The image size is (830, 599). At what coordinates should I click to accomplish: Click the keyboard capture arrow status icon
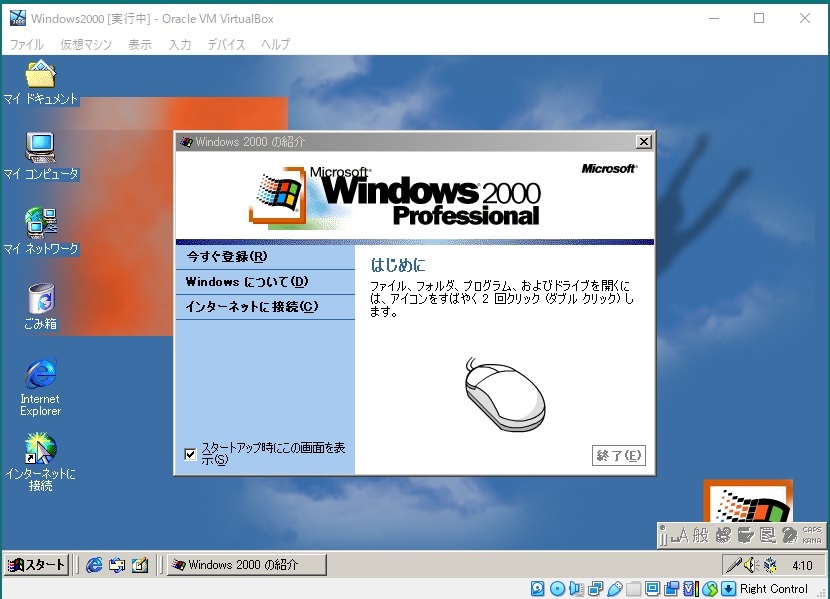click(728, 588)
